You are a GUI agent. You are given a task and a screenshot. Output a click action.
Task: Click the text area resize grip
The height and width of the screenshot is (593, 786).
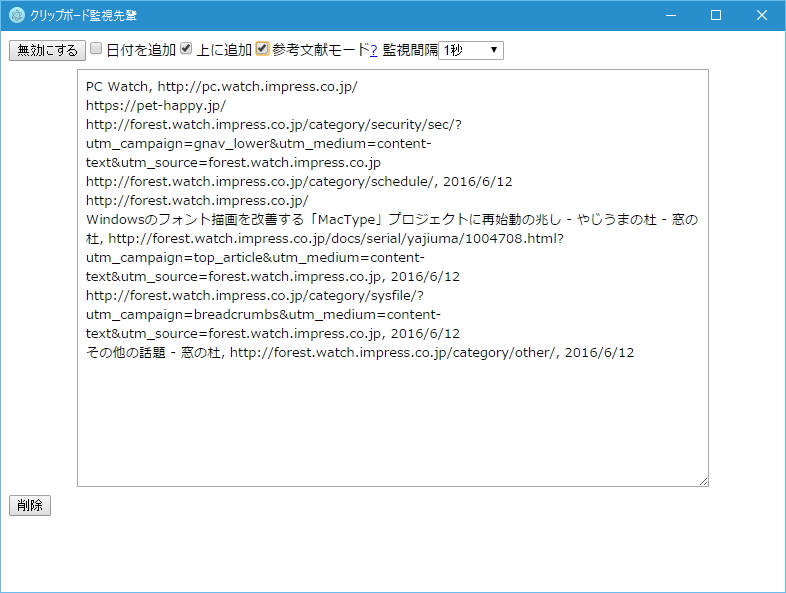[703, 481]
